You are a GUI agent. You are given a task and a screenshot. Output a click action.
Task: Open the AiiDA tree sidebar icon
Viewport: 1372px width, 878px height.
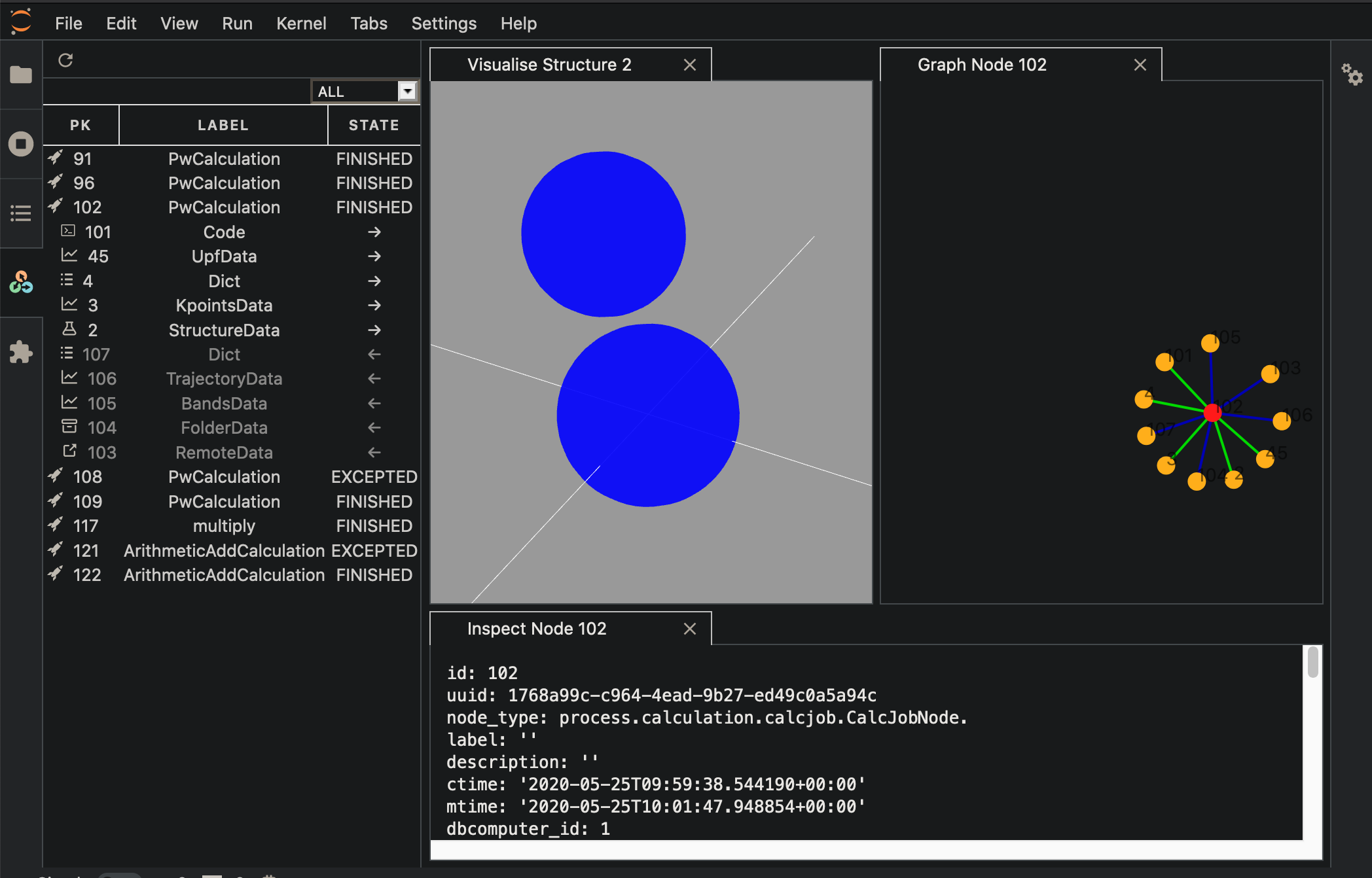[x=21, y=283]
